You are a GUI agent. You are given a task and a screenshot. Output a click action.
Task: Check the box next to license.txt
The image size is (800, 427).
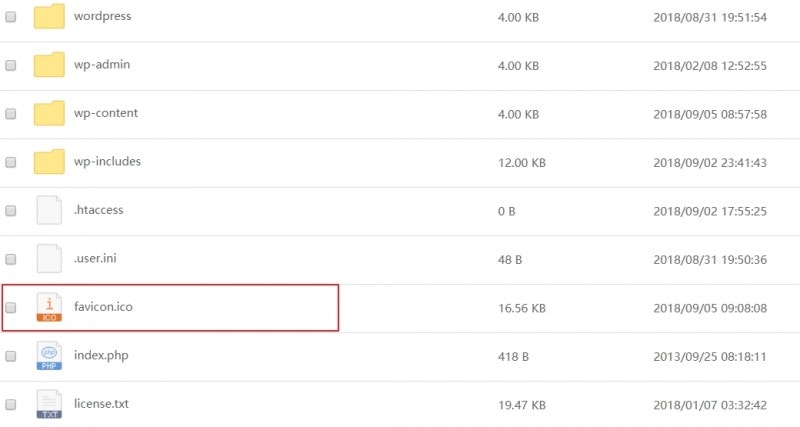(11, 405)
